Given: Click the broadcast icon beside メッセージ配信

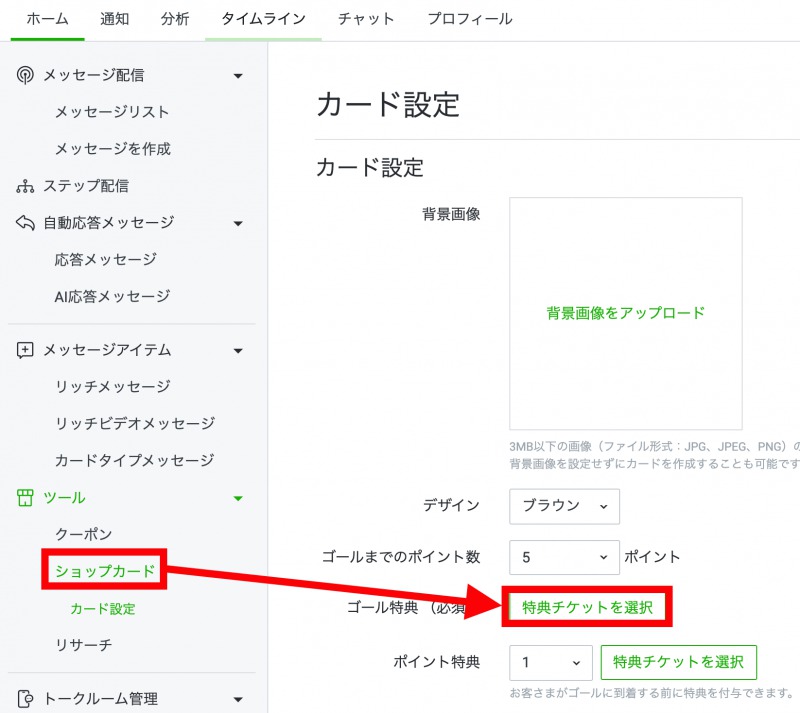Looking at the screenshot, I should coord(25,75).
